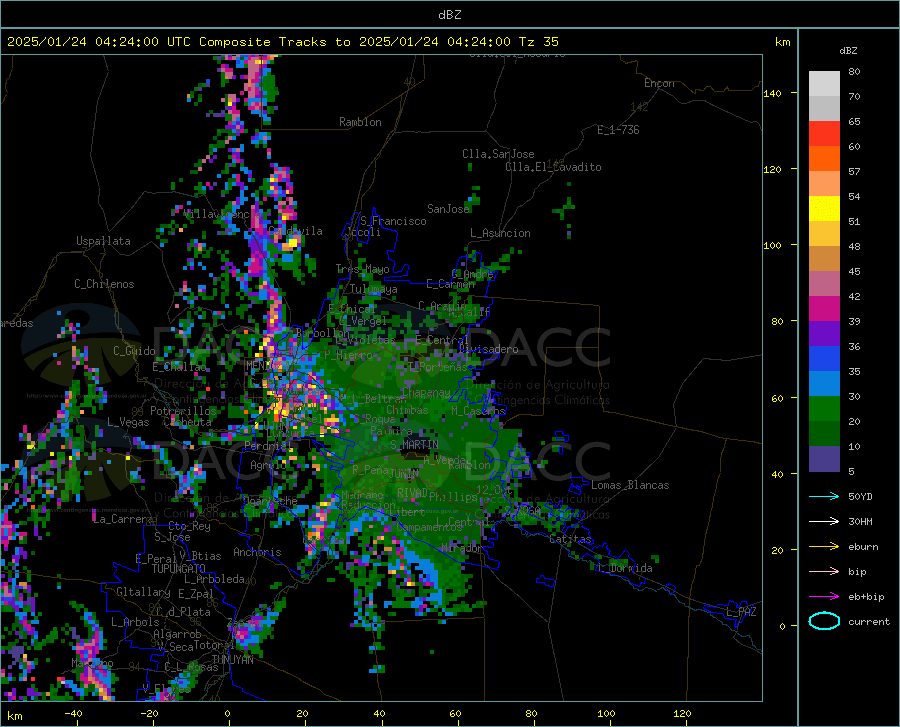This screenshot has height=727, width=900.
Task: Select the L_Asuncion map label
Action: tap(500, 233)
